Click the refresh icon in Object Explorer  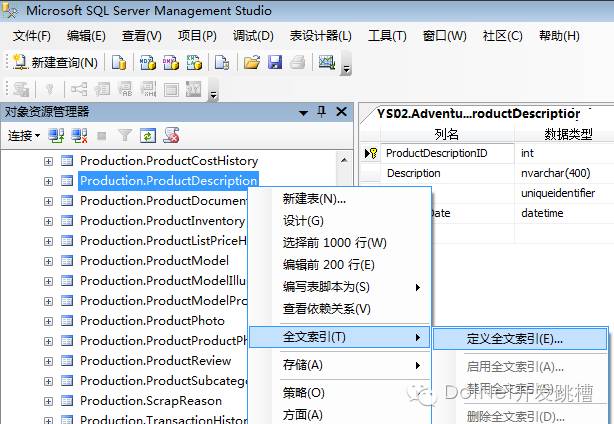(148, 136)
